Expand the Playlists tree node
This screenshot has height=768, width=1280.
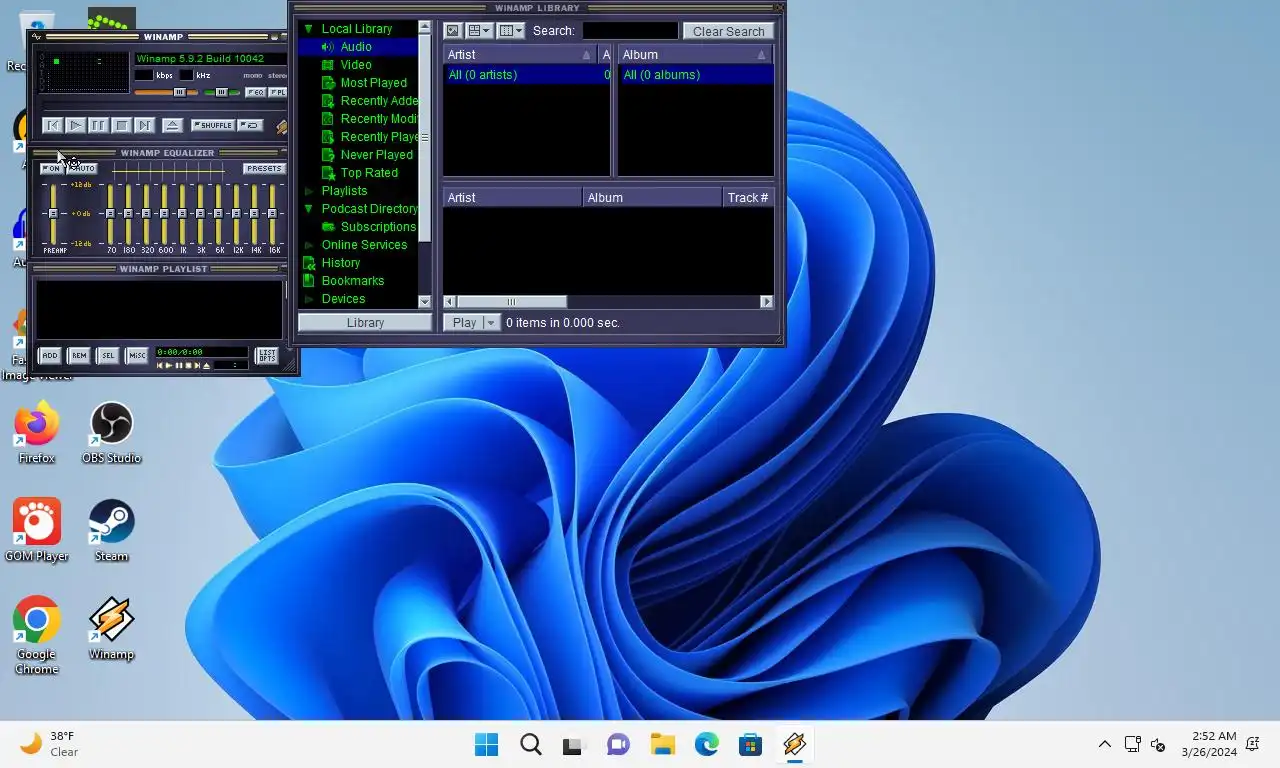[308, 191]
